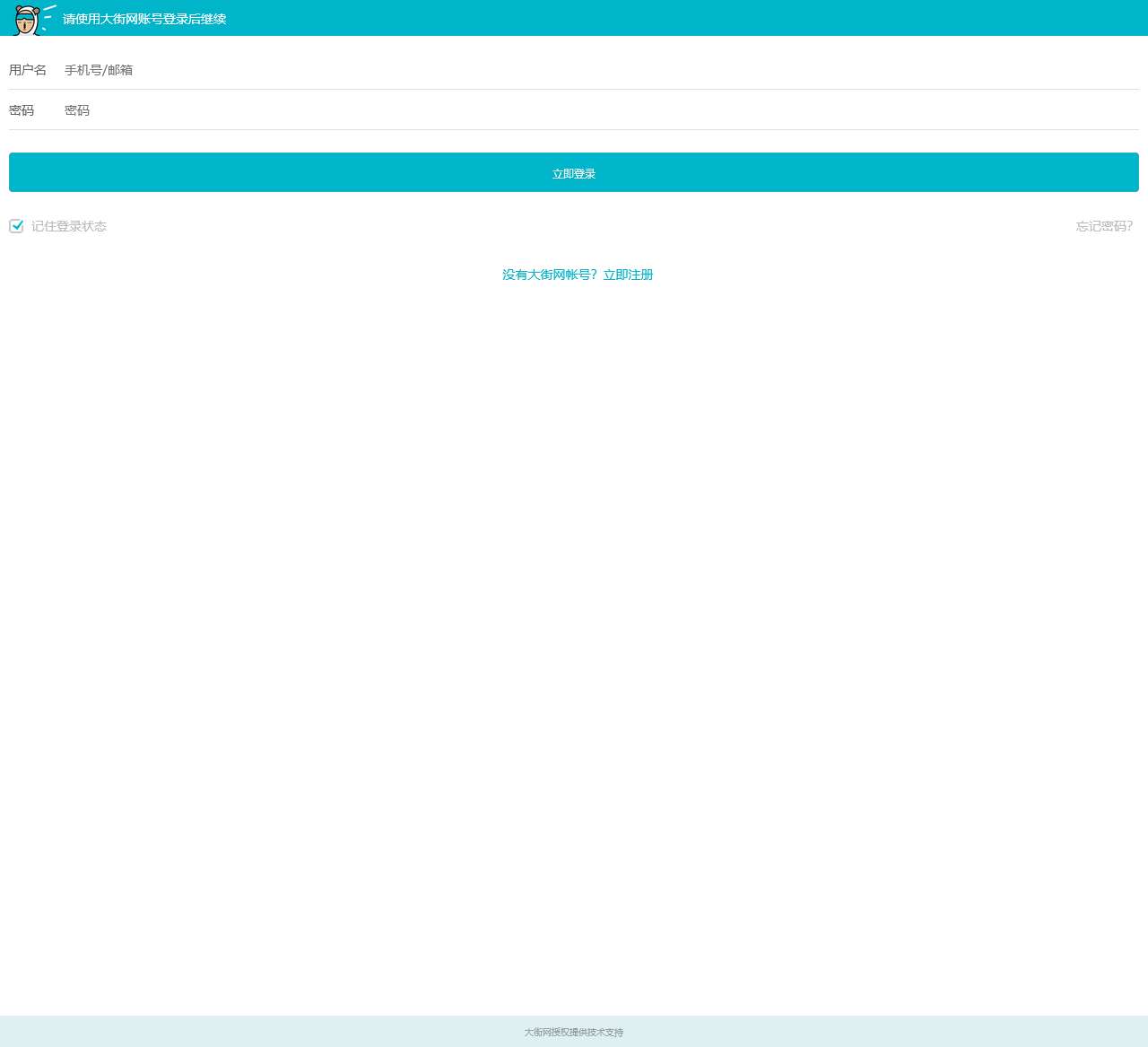Toggle the 记住登录状态 checkbox
Image resolution: width=1148 pixels, height=1047 pixels.
point(16,226)
